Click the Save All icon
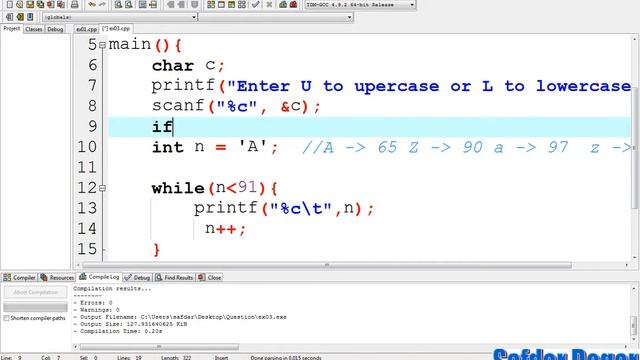Viewport: 640px width, 360px height. (40, 5)
